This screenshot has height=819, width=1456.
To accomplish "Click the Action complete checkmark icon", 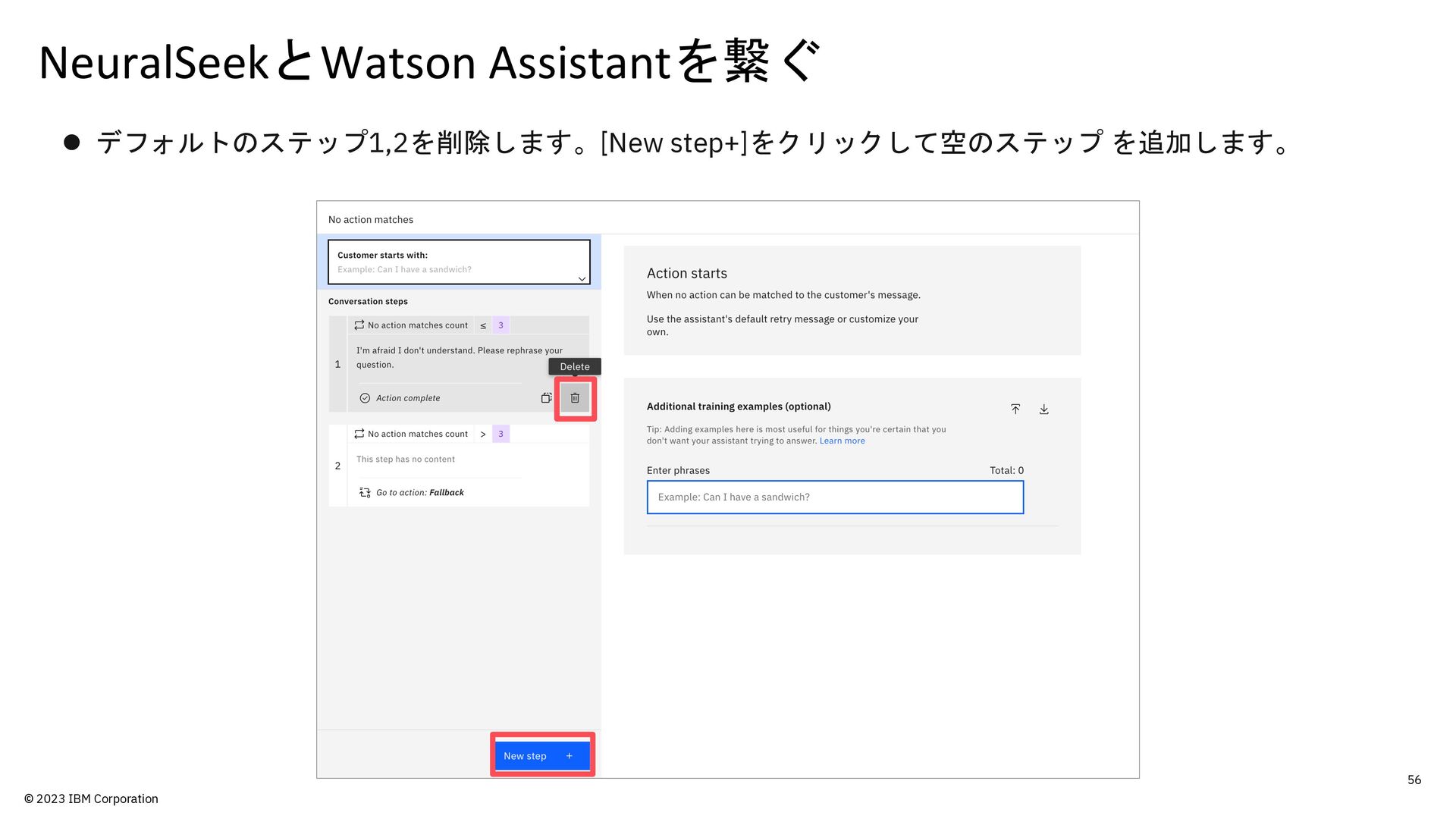I will (365, 398).
